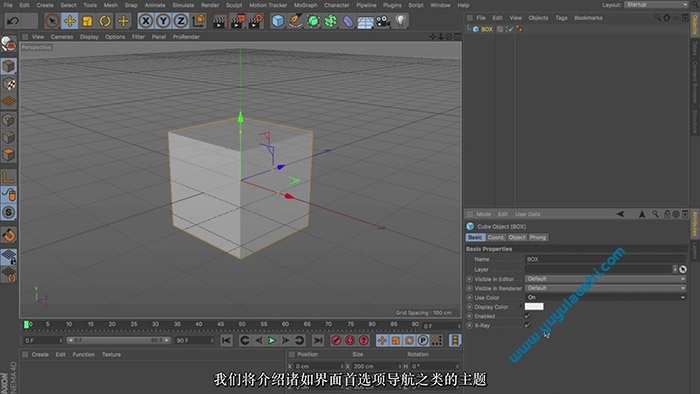Go back with Attributes left arrow
Screen dimensions: 700x394
coord(621,214)
